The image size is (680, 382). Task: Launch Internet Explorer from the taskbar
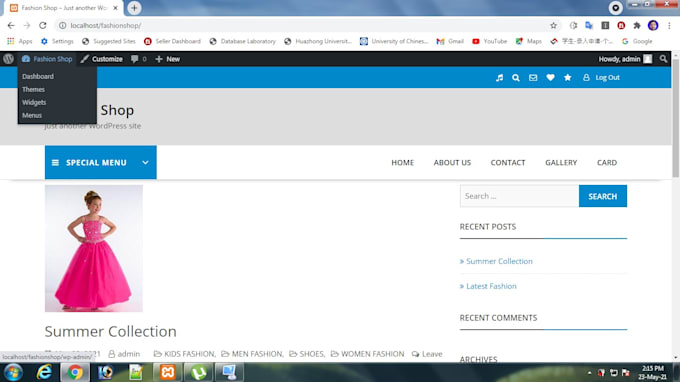(44, 372)
